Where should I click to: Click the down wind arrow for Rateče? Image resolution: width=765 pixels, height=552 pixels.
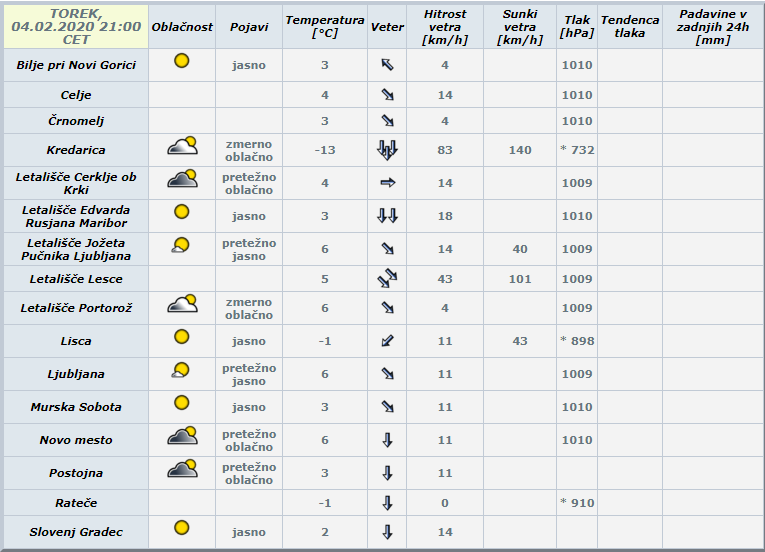[x=387, y=503]
